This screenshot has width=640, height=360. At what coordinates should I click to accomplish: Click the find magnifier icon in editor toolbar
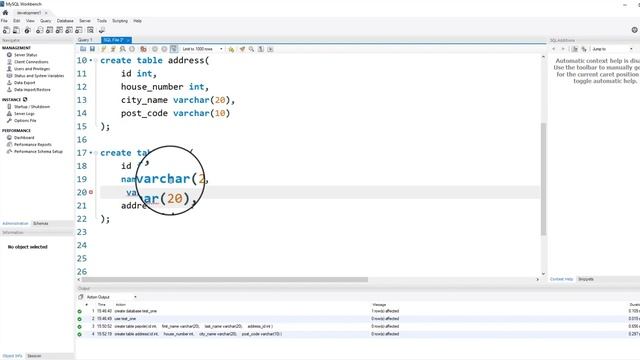click(x=251, y=49)
